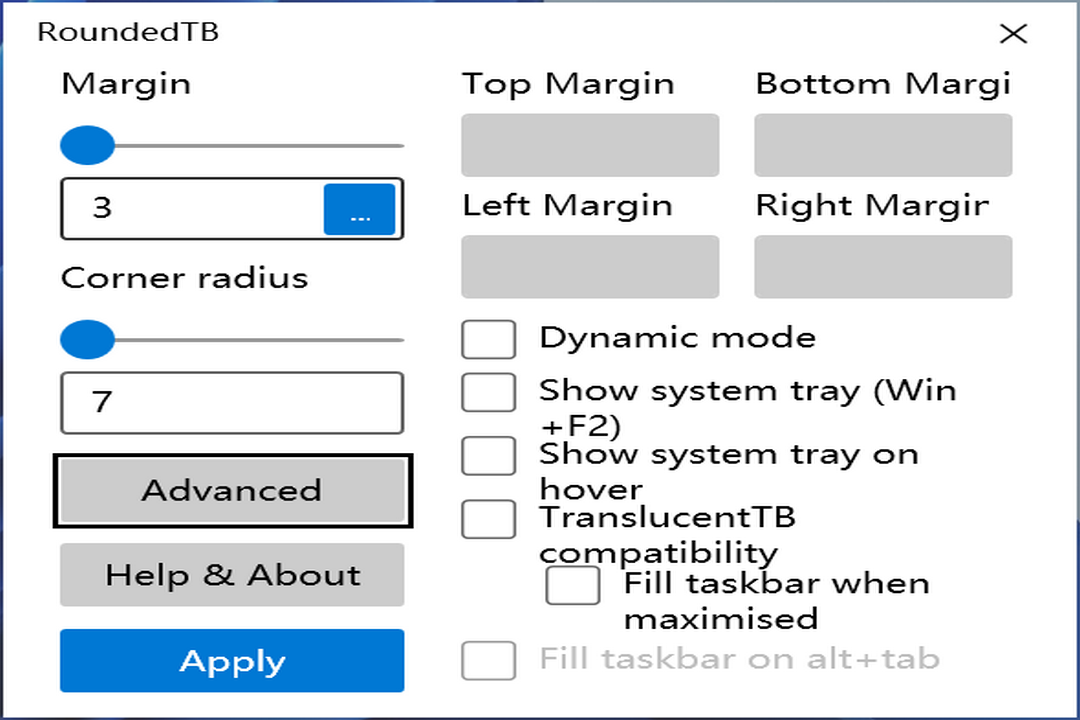Focus the Left Margin input field
Screen dimensions: 1080x720
click(589, 266)
